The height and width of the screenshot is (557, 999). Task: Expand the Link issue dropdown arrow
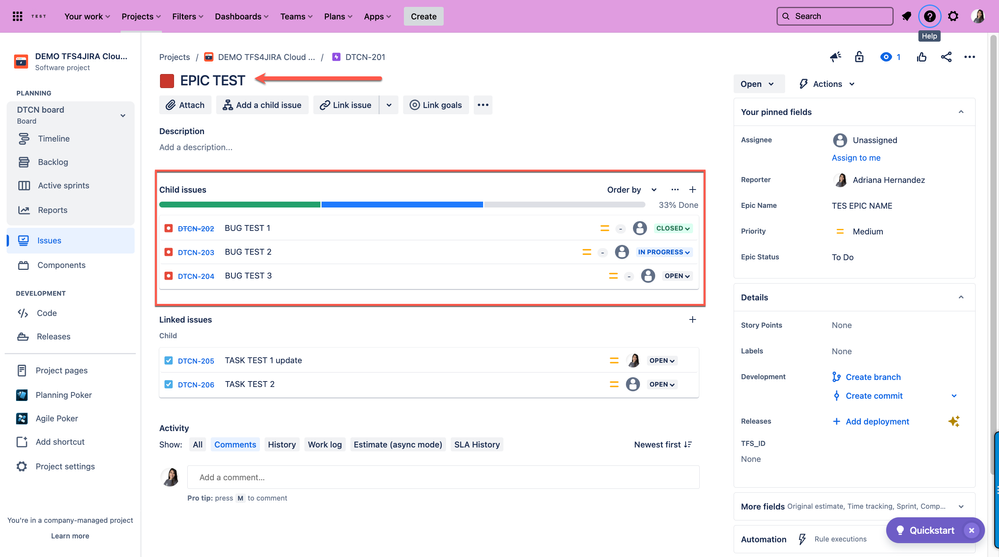click(x=389, y=105)
